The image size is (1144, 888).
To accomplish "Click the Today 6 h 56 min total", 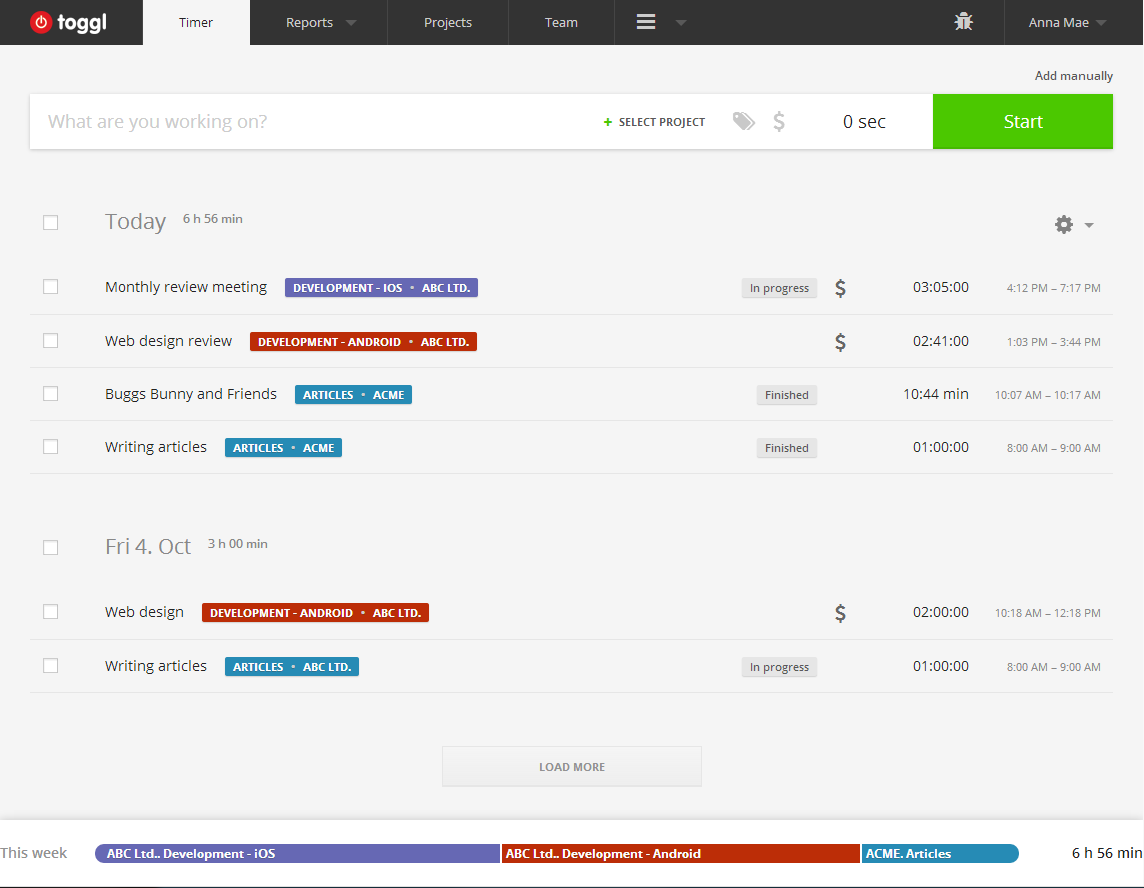I will click(x=212, y=219).
